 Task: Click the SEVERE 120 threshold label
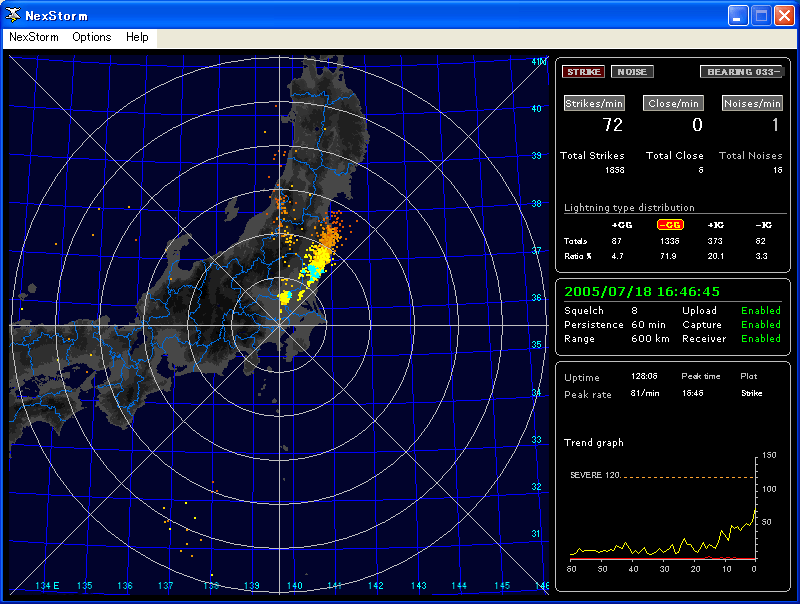point(595,475)
